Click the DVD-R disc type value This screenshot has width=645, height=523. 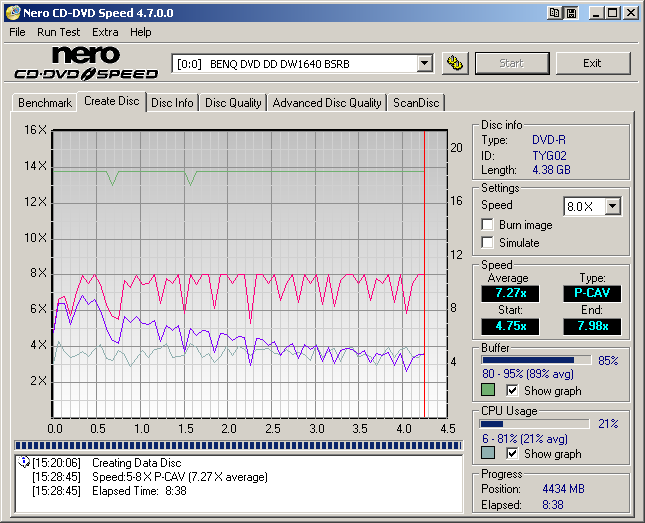549,140
